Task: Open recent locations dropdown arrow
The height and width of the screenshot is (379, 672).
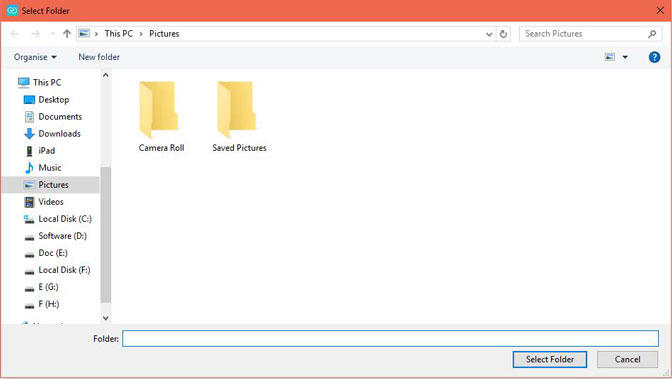Action: [52, 33]
